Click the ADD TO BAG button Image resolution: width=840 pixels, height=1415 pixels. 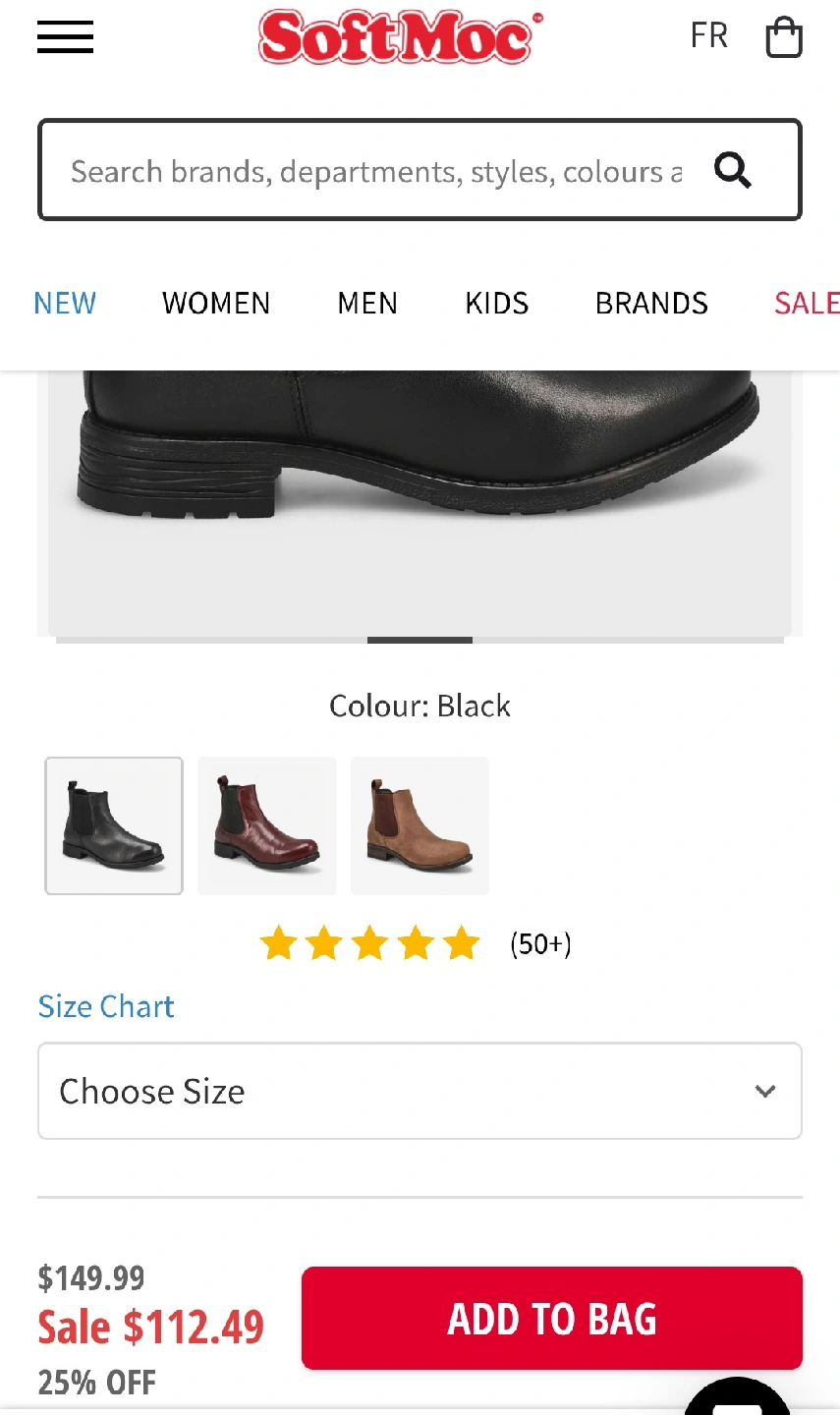pos(551,1319)
